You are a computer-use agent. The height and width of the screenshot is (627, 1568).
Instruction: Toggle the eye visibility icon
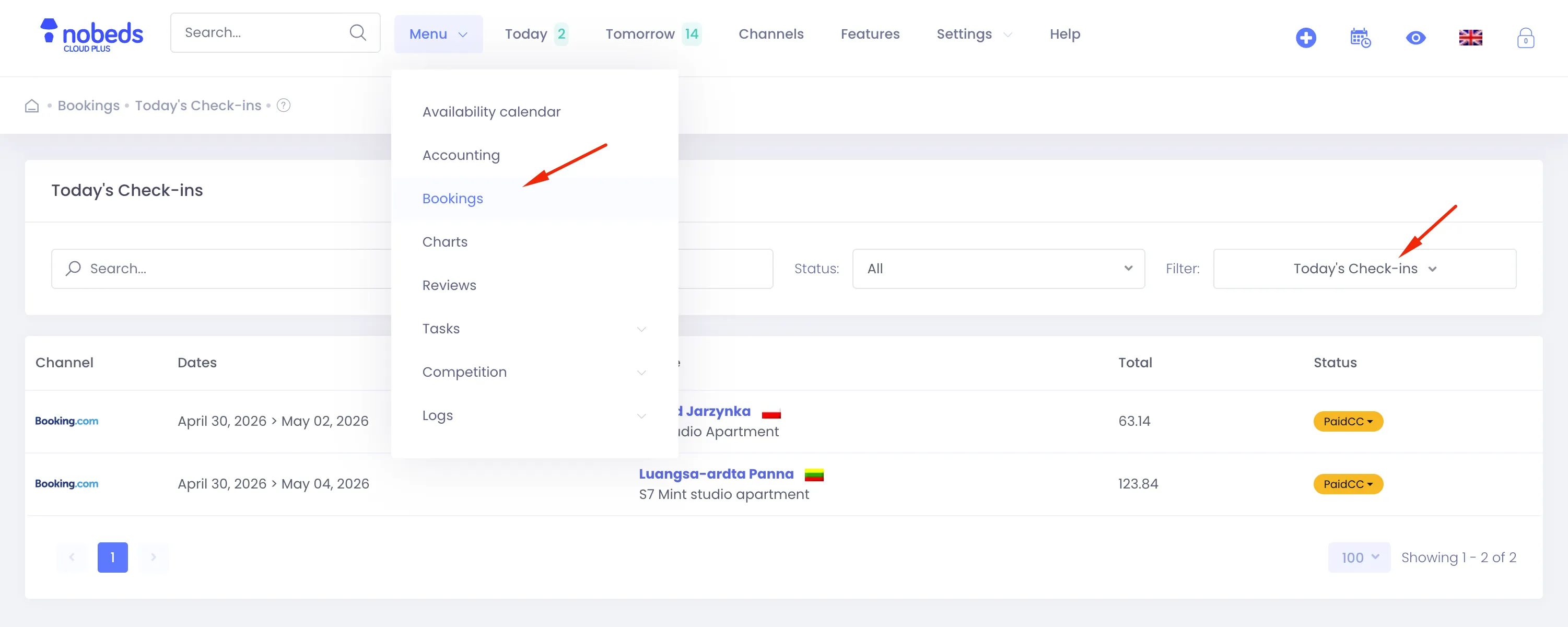(1416, 38)
